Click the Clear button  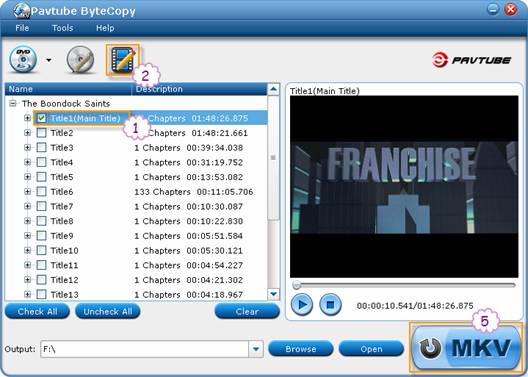click(247, 311)
